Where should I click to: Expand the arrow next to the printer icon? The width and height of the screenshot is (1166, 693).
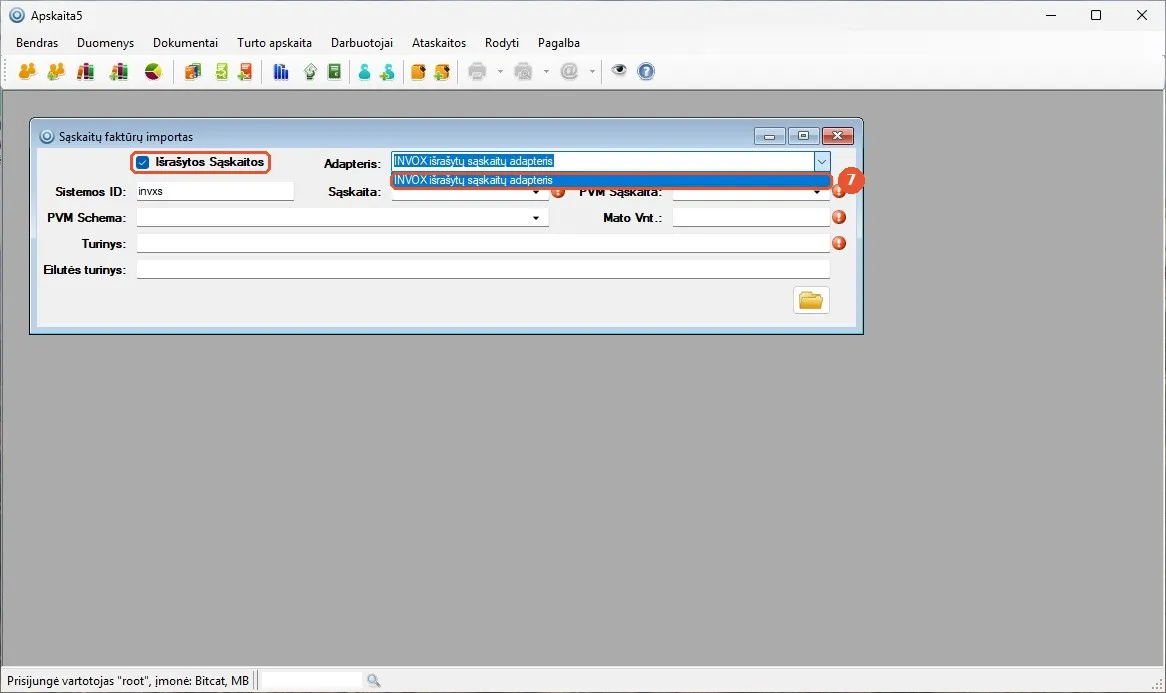(x=500, y=71)
